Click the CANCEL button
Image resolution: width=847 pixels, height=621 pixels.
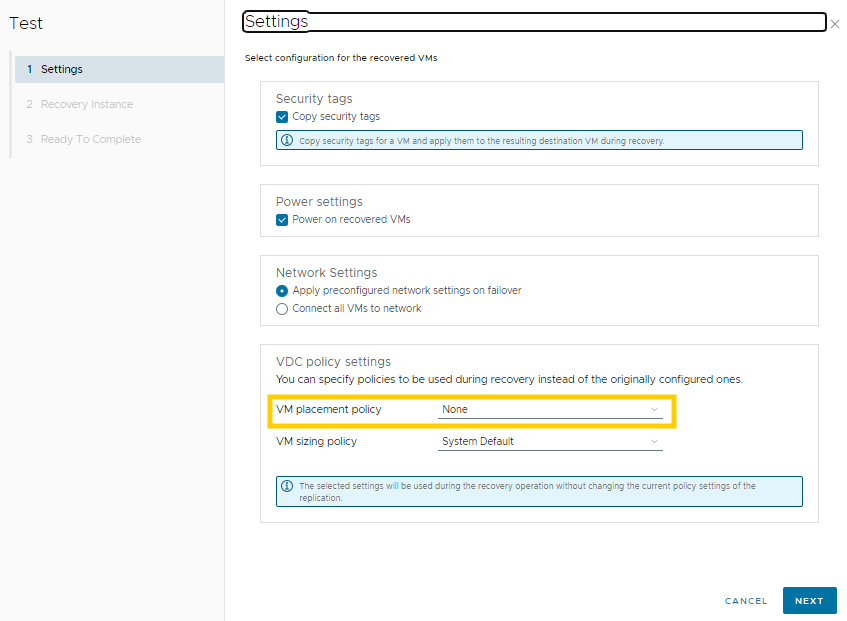(x=746, y=601)
